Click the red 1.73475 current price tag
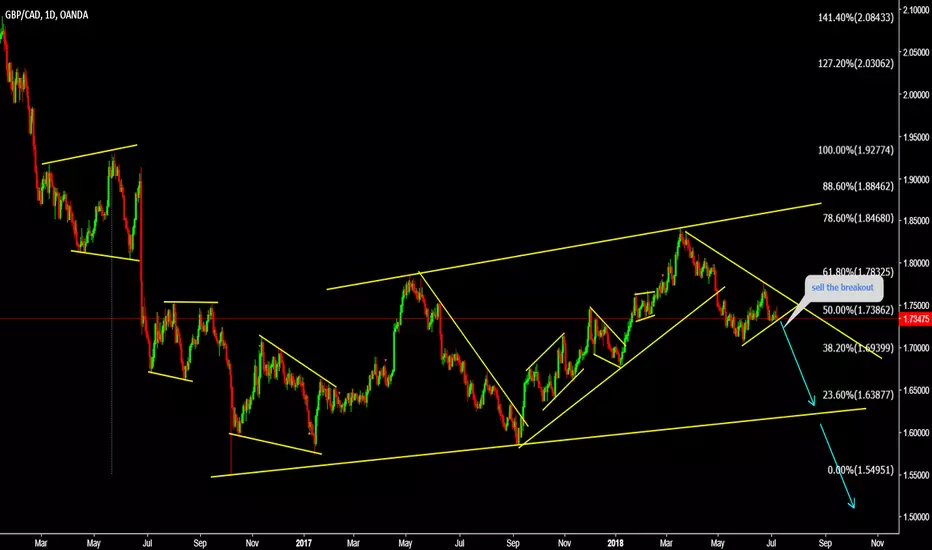 click(x=916, y=319)
